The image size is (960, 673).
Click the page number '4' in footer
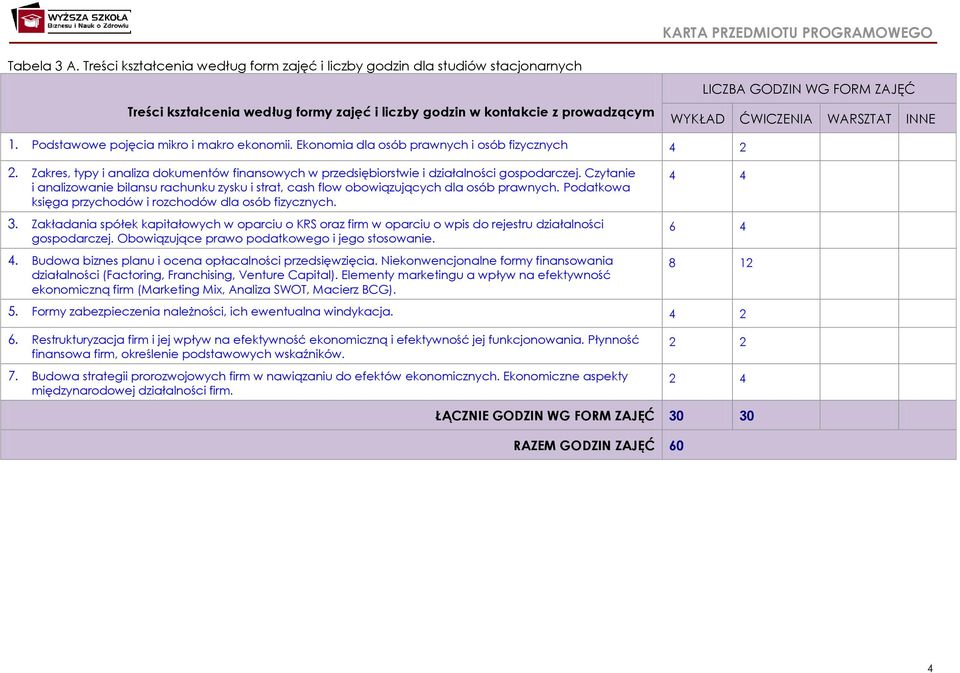point(930,668)
